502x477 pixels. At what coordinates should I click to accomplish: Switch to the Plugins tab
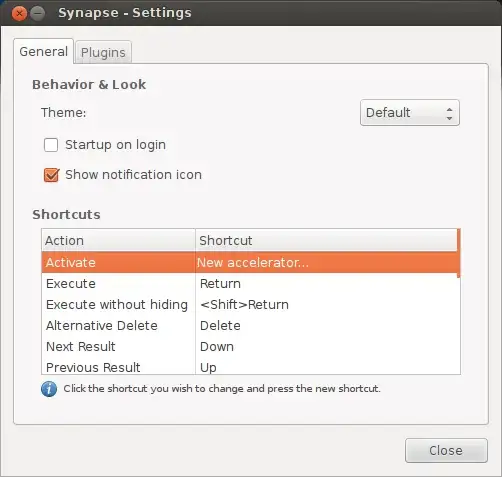[x=103, y=52]
